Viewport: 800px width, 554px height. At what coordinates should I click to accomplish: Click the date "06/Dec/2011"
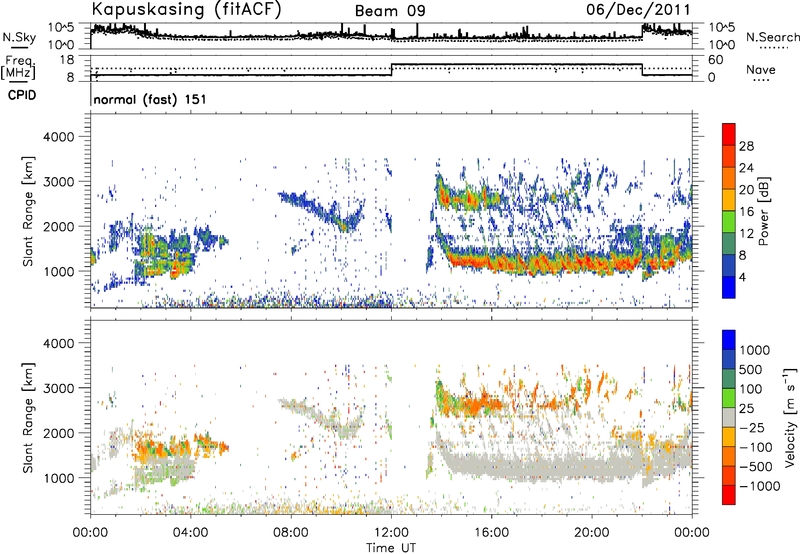pyautogui.click(x=638, y=9)
